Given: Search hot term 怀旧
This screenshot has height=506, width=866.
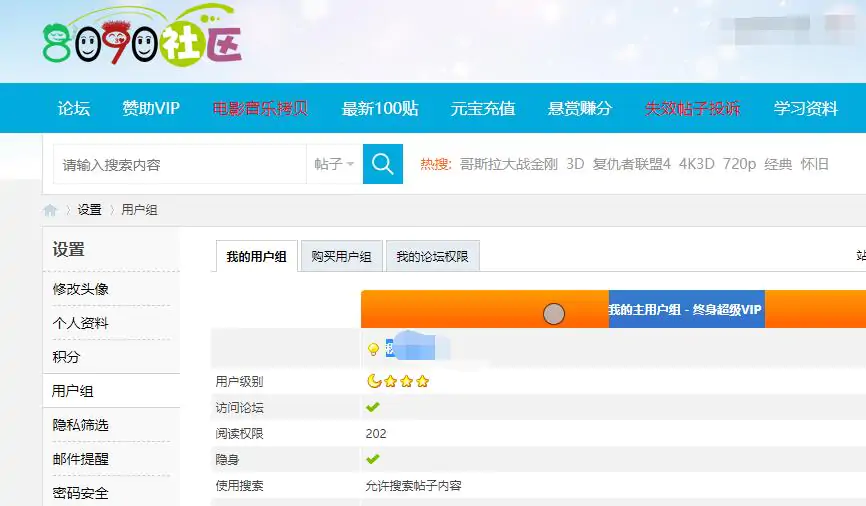Looking at the screenshot, I should [815, 164].
